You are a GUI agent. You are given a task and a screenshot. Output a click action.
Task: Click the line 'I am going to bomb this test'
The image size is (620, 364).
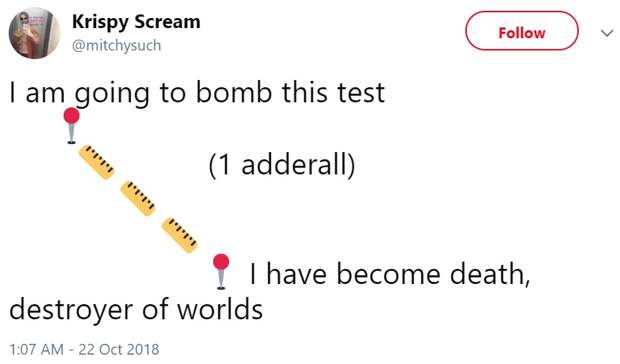197,93
